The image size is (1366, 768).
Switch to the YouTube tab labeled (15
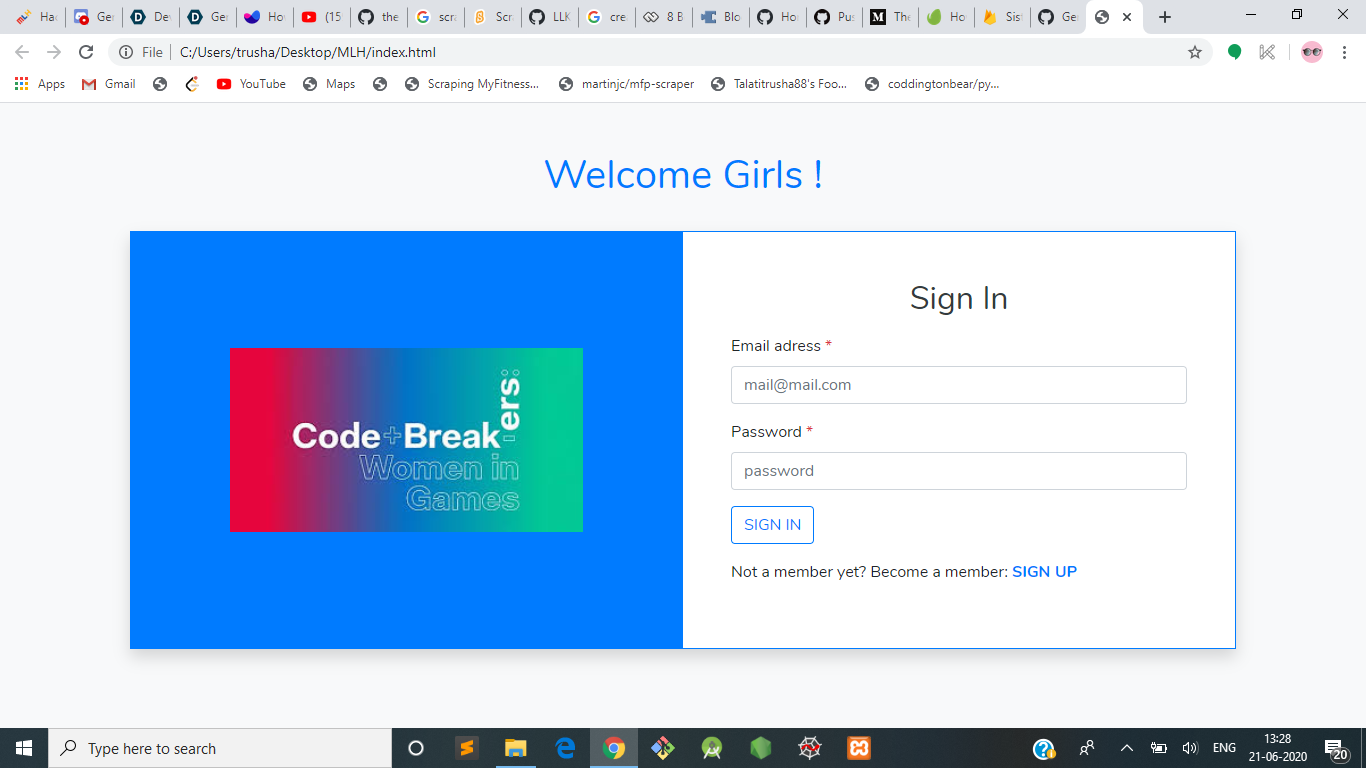coord(322,17)
